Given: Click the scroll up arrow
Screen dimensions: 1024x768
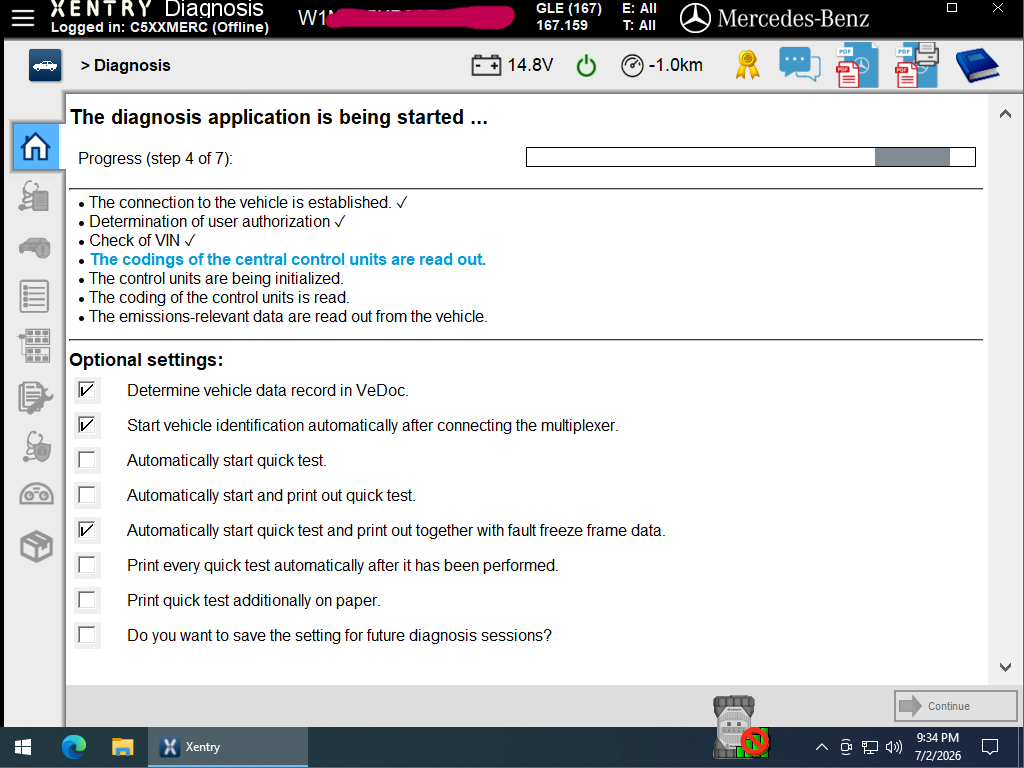Looking at the screenshot, I should point(1005,114).
